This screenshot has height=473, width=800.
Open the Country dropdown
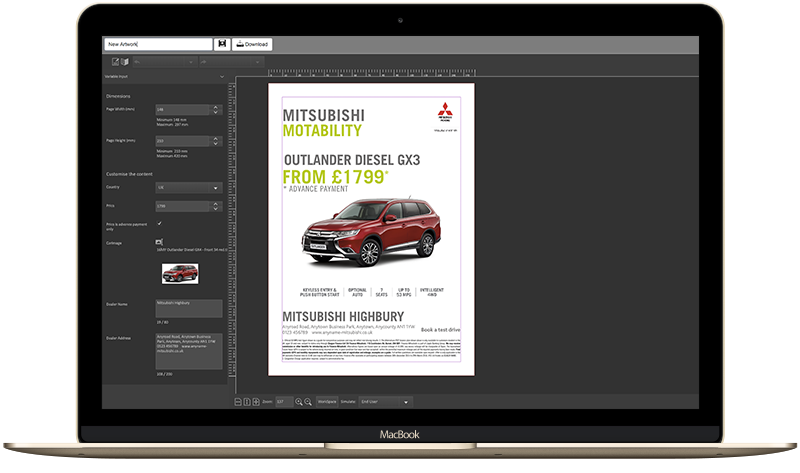(x=189, y=188)
